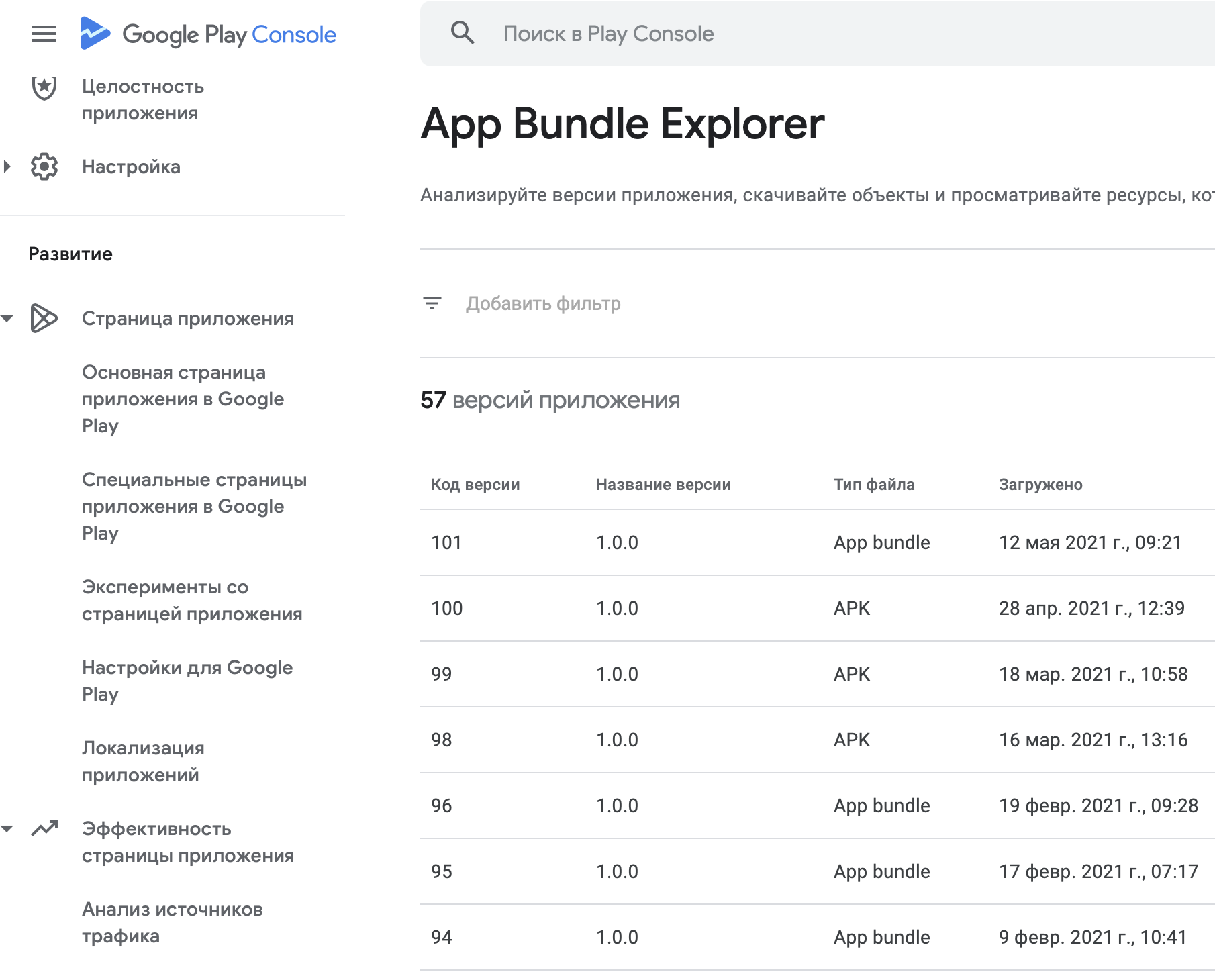Click APK file type in row 100
Viewport: 1215px width, 980px height.
coord(852,608)
